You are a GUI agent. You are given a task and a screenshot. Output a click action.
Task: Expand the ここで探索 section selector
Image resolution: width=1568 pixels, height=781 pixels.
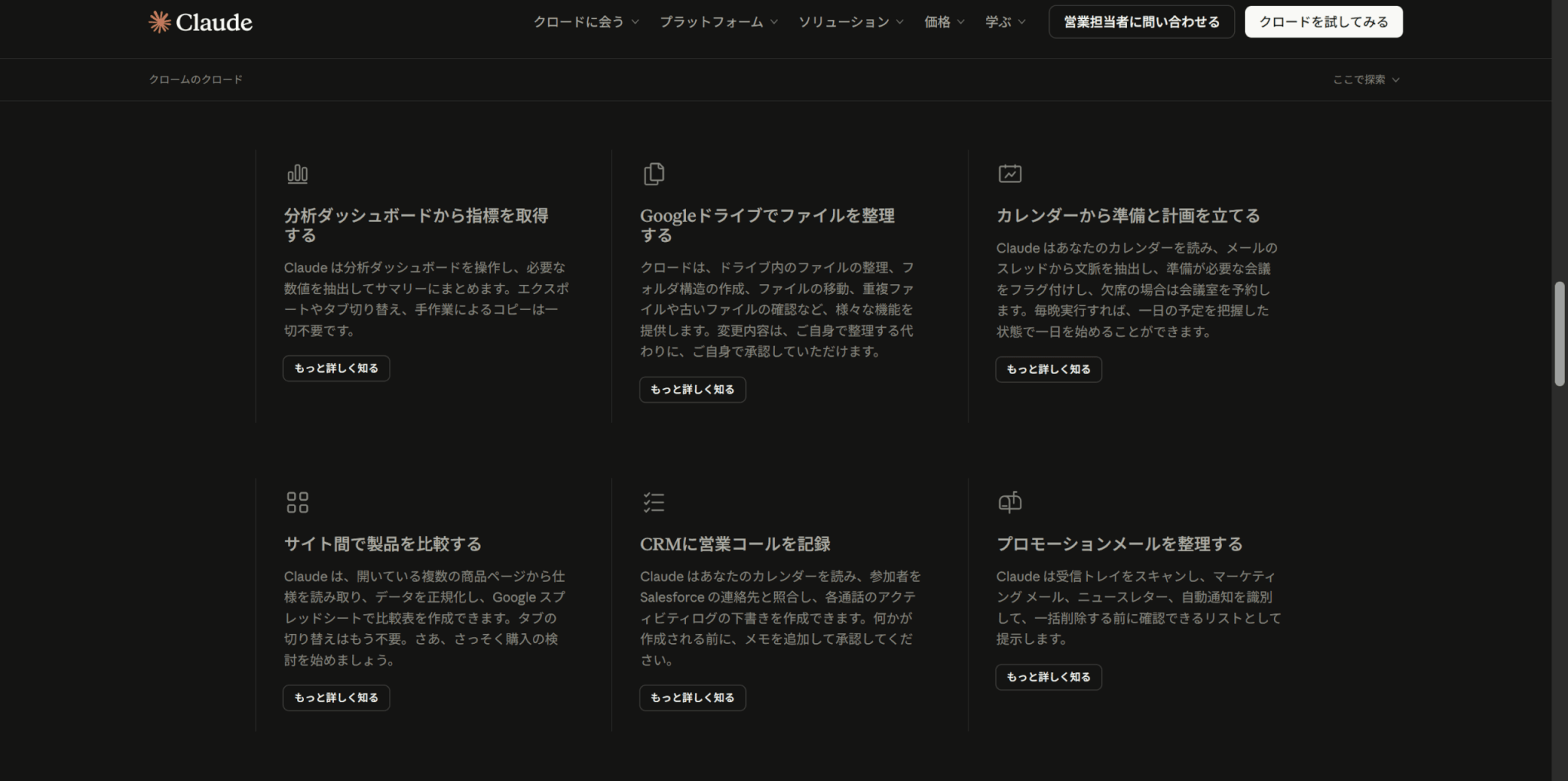click(x=1366, y=80)
